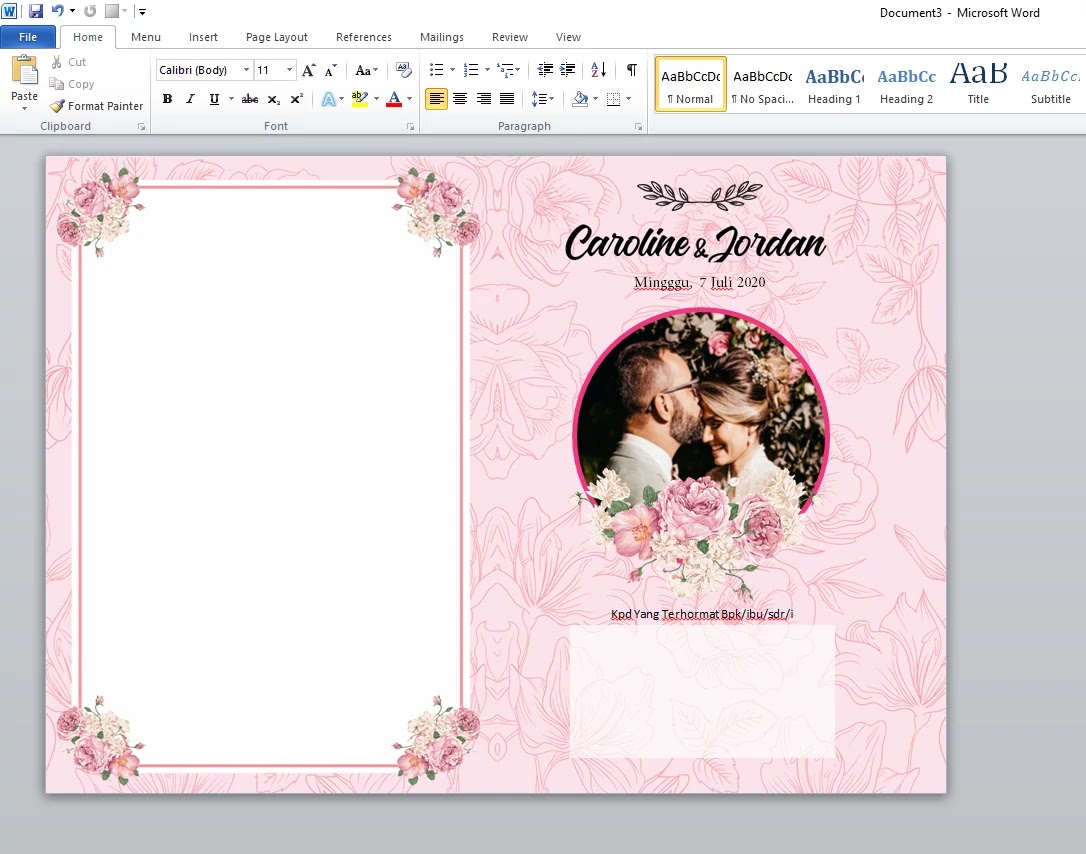1086x854 pixels.
Task: Toggle Underline formatting
Action: tap(214, 99)
